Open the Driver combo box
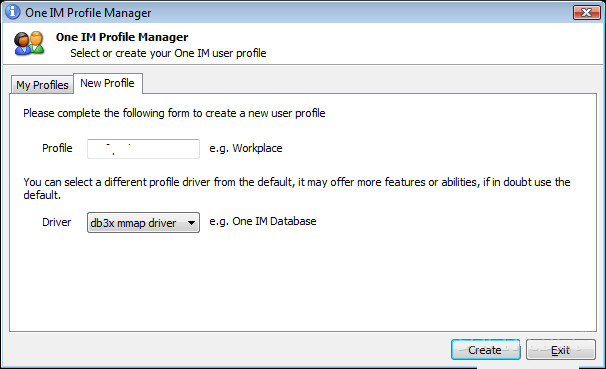Viewport: 606px width, 369px height. [x=143, y=223]
